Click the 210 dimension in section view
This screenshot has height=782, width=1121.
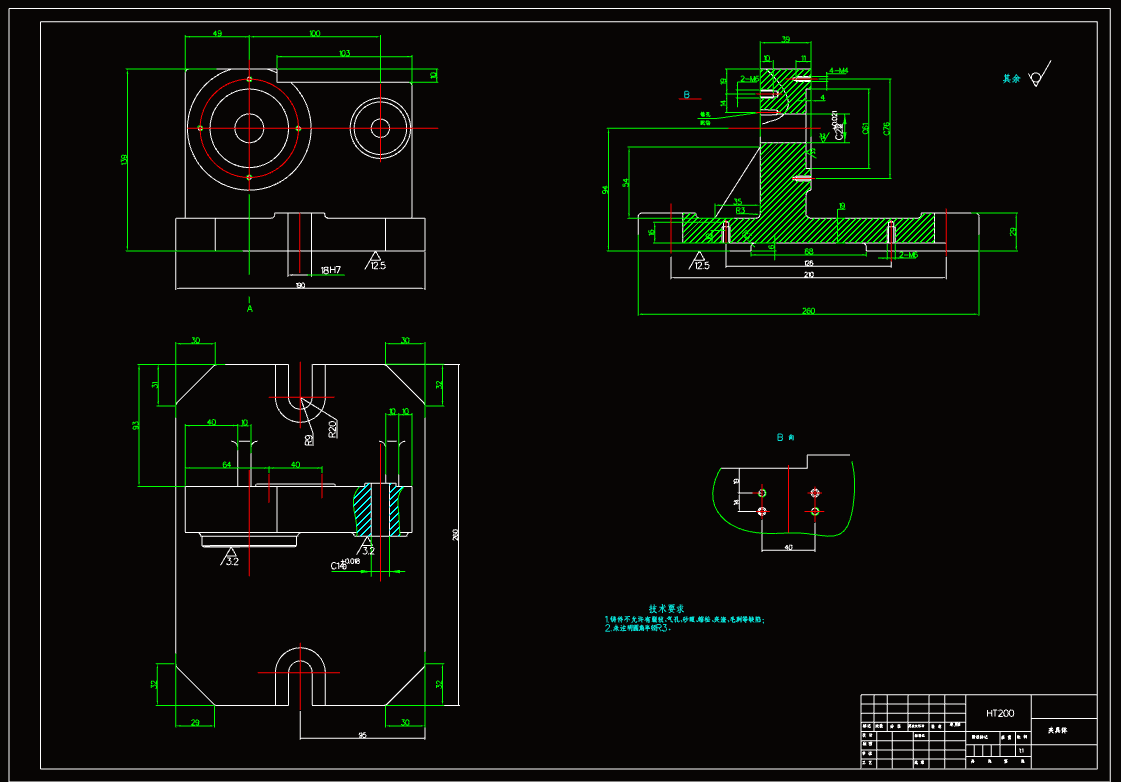click(809, 274)
